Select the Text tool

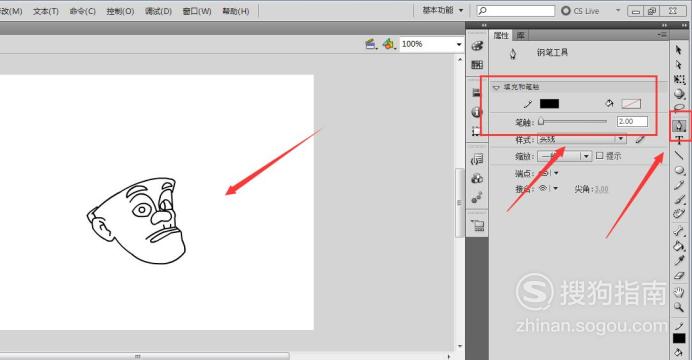coord(679,140)
